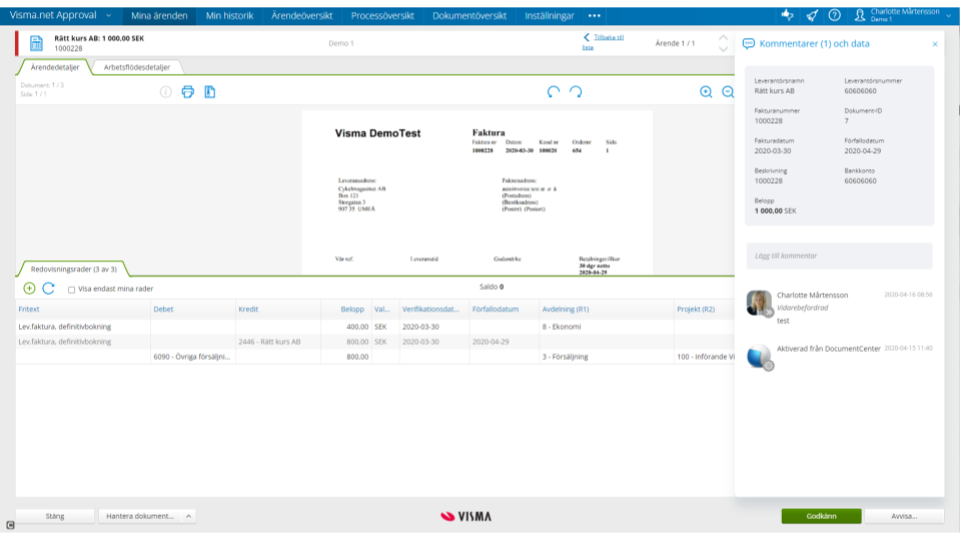960x540 pixels.
Task: Click the small icon in bottom-left corner
Action: (x=10, y=525)
